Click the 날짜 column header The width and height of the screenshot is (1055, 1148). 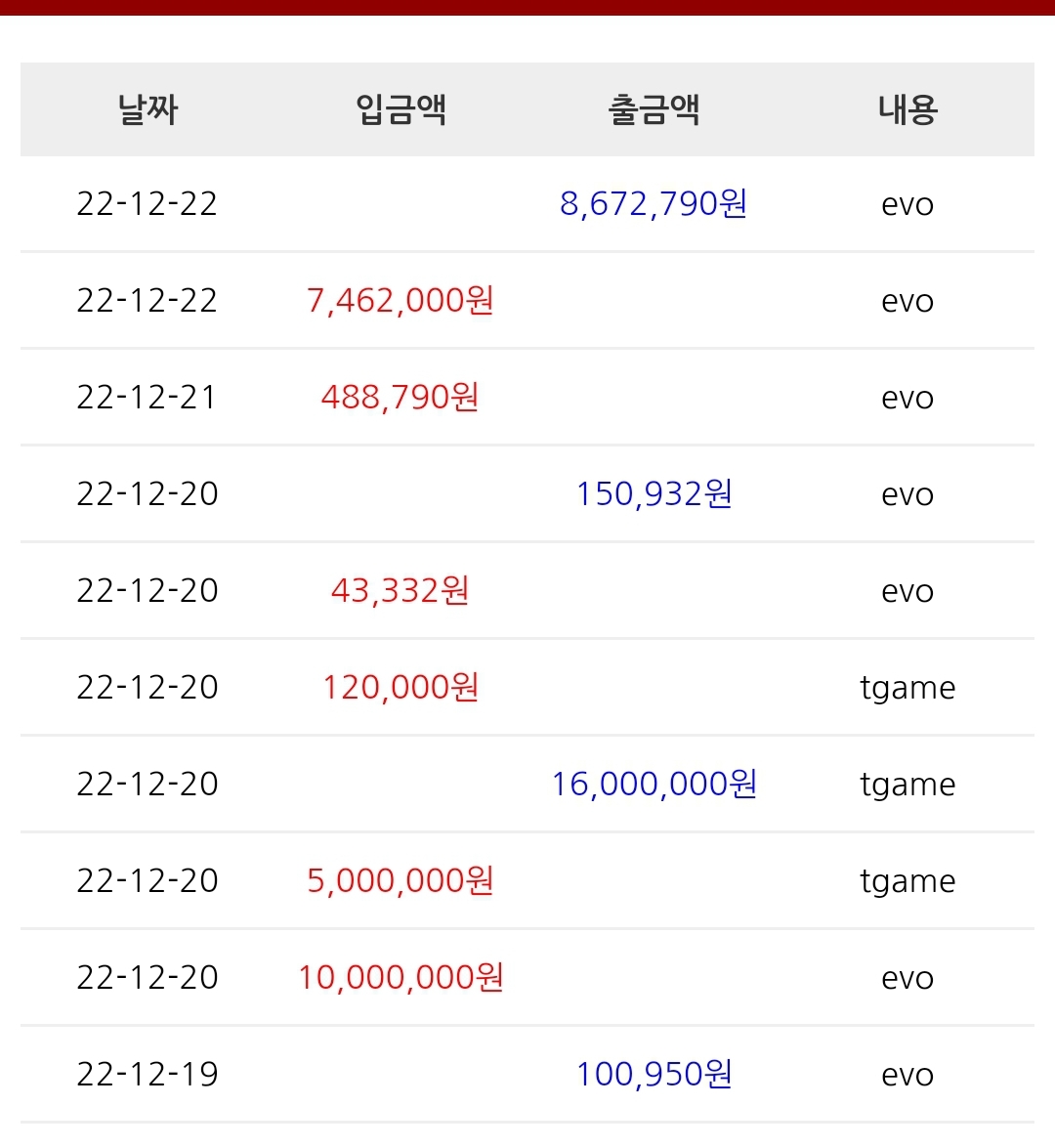tap(148, 109)
